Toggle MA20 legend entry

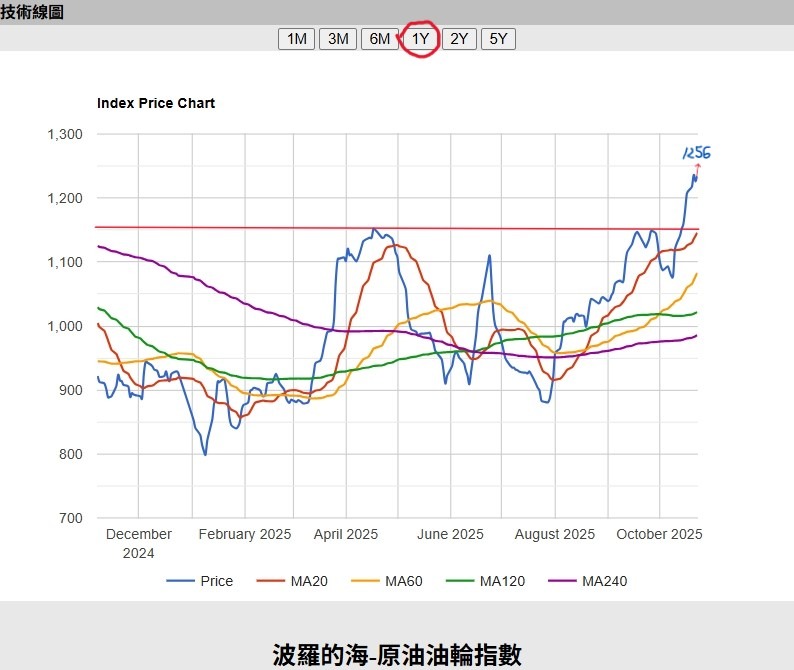[292, 581]
